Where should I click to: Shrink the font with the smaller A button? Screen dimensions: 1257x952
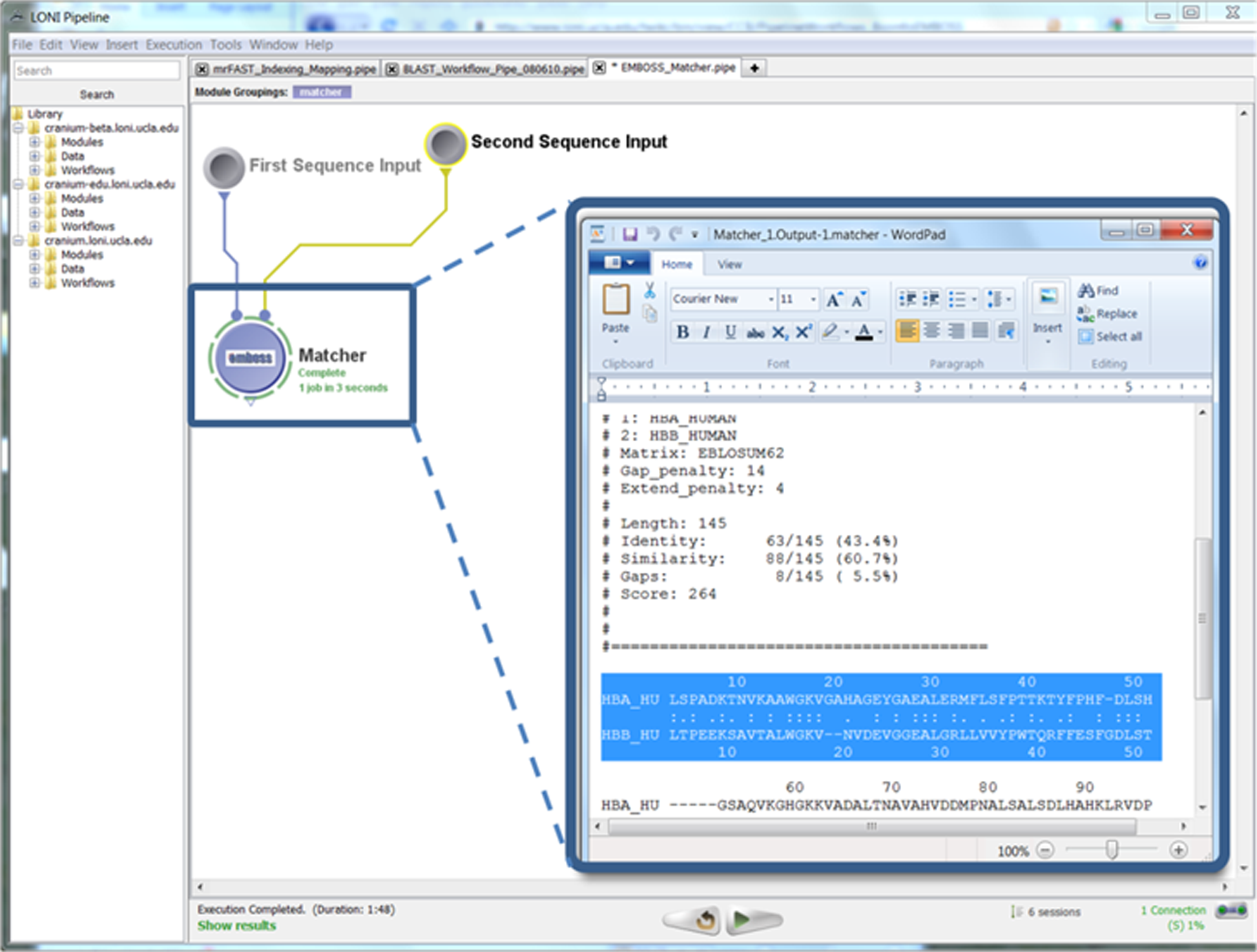(858, 299)
